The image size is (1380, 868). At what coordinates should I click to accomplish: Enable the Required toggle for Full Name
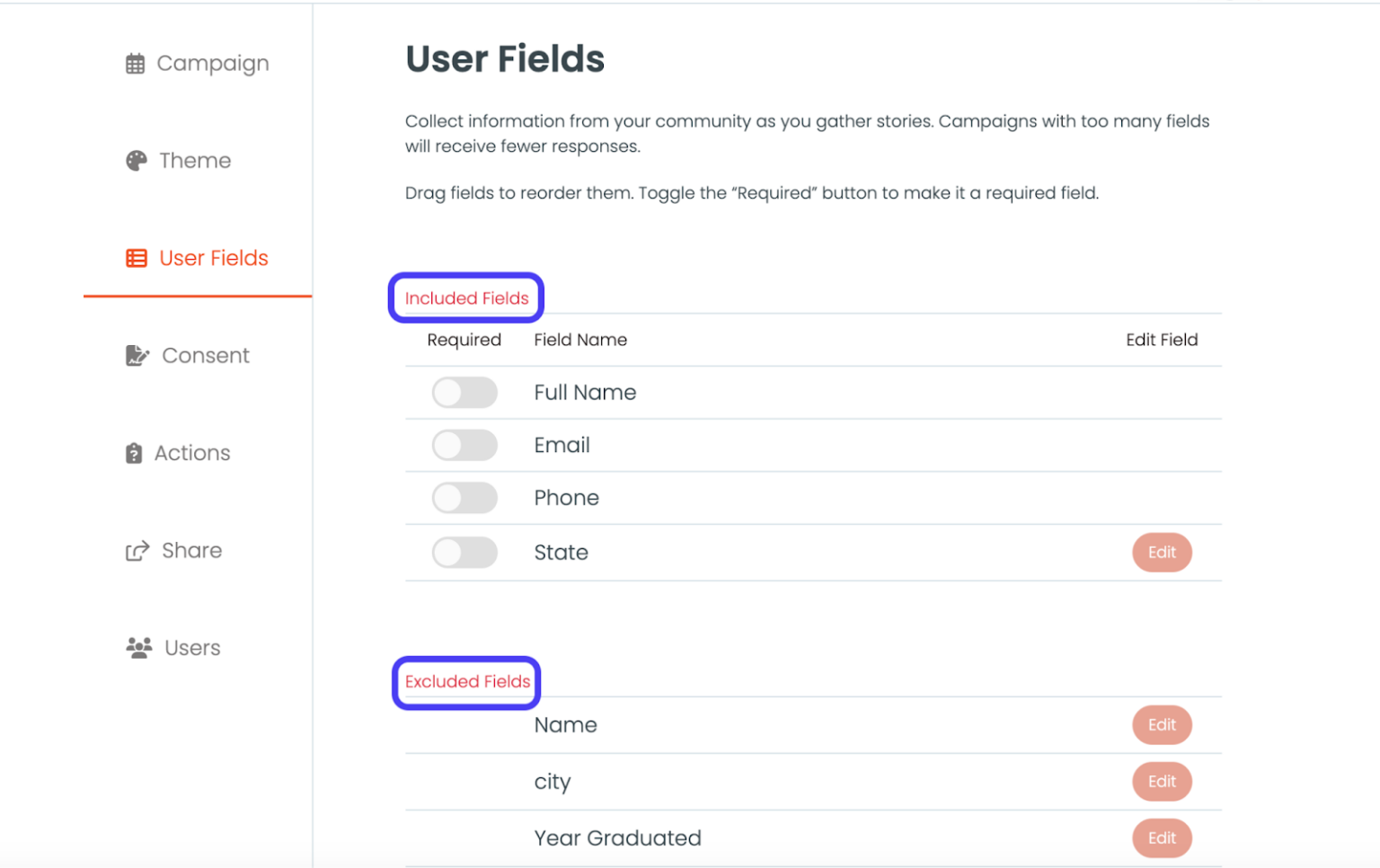click(x=464, y=393)
